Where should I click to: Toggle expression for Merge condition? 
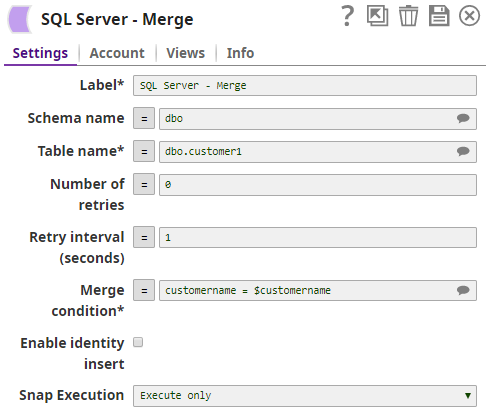pyautogui.click(x=144, y=290)
